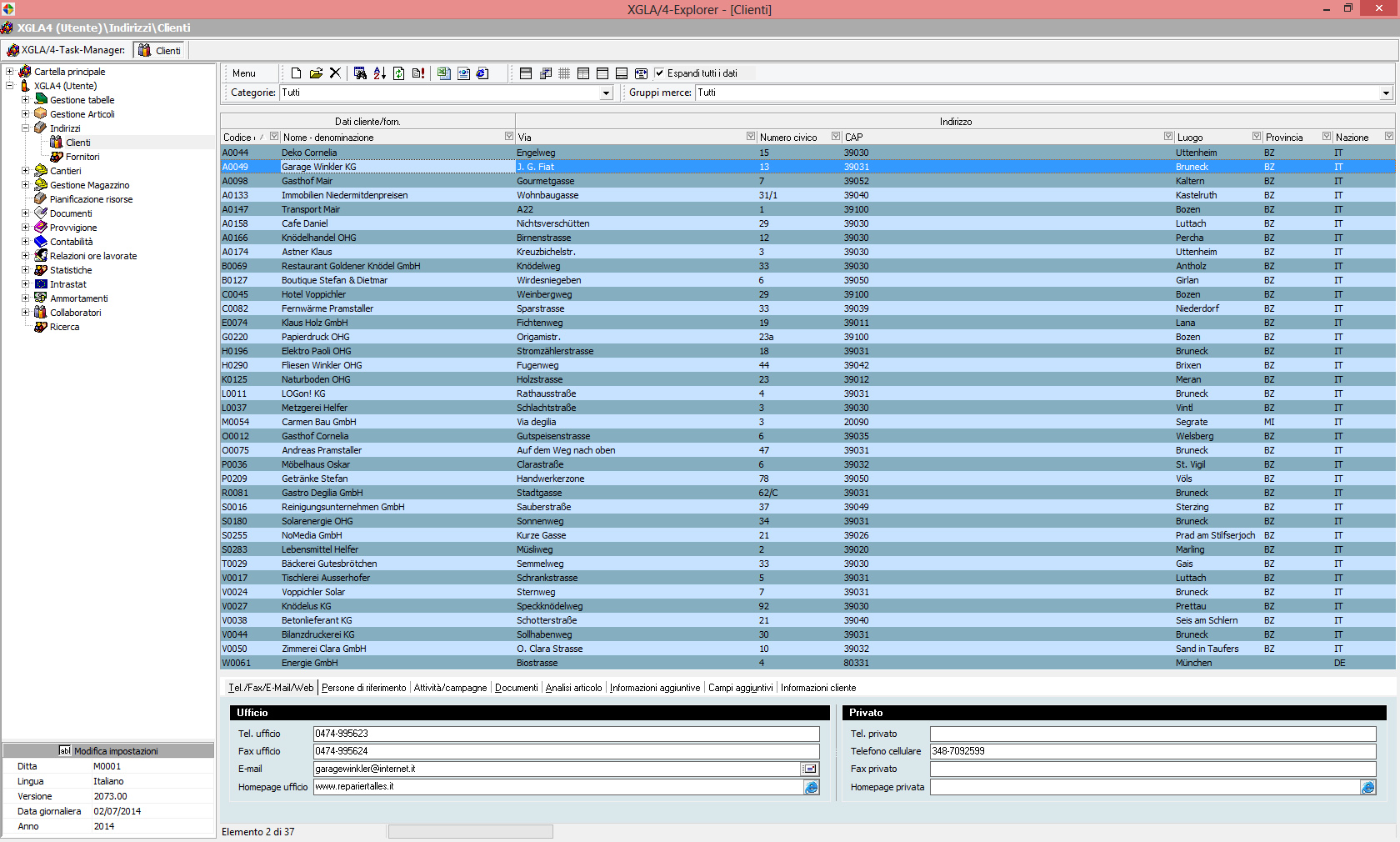The image size is (1400, 842).
Task: Delete record using the X toolbar icon
Action: point(335,73)
